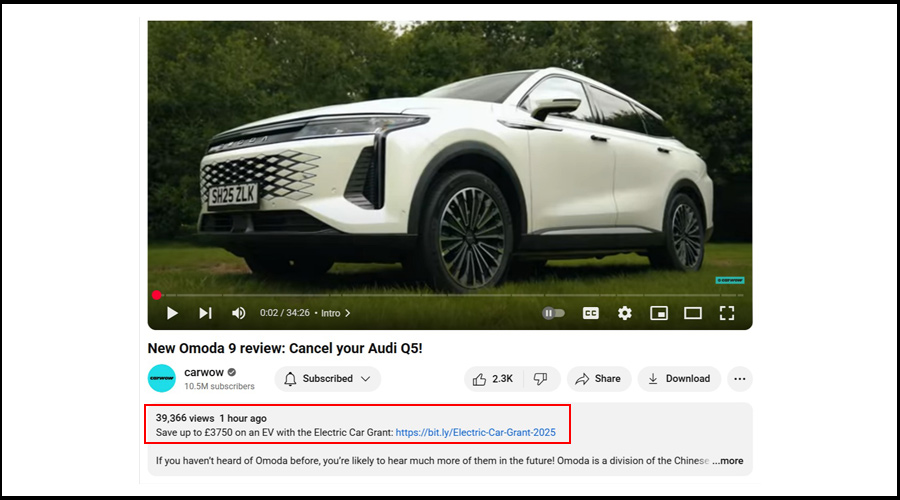Like the video with thumbs up
Screen dimensions: 900x500
[493, 379]
